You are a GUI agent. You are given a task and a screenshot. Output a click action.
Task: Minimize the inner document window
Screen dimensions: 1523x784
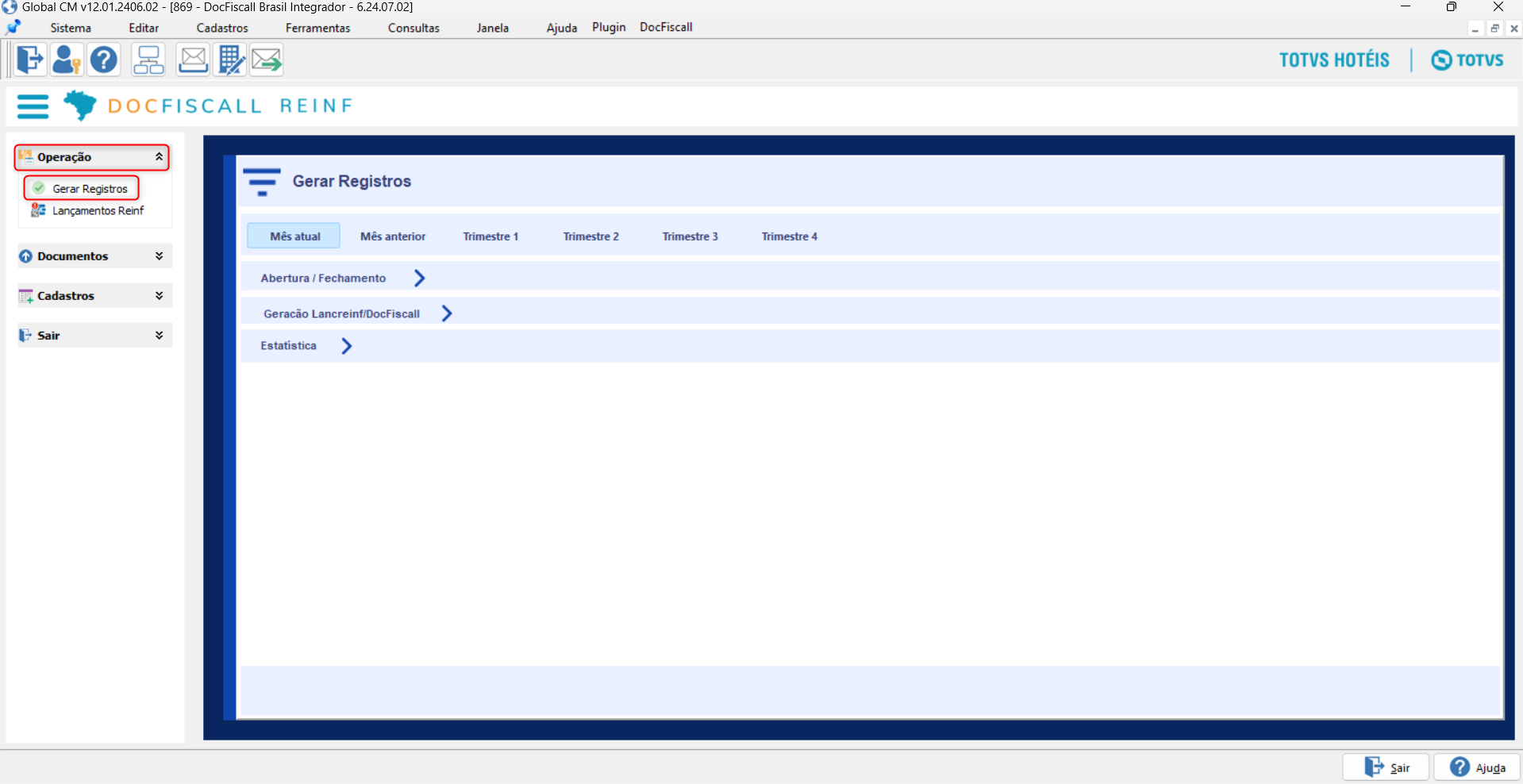tap(1475, 29)
